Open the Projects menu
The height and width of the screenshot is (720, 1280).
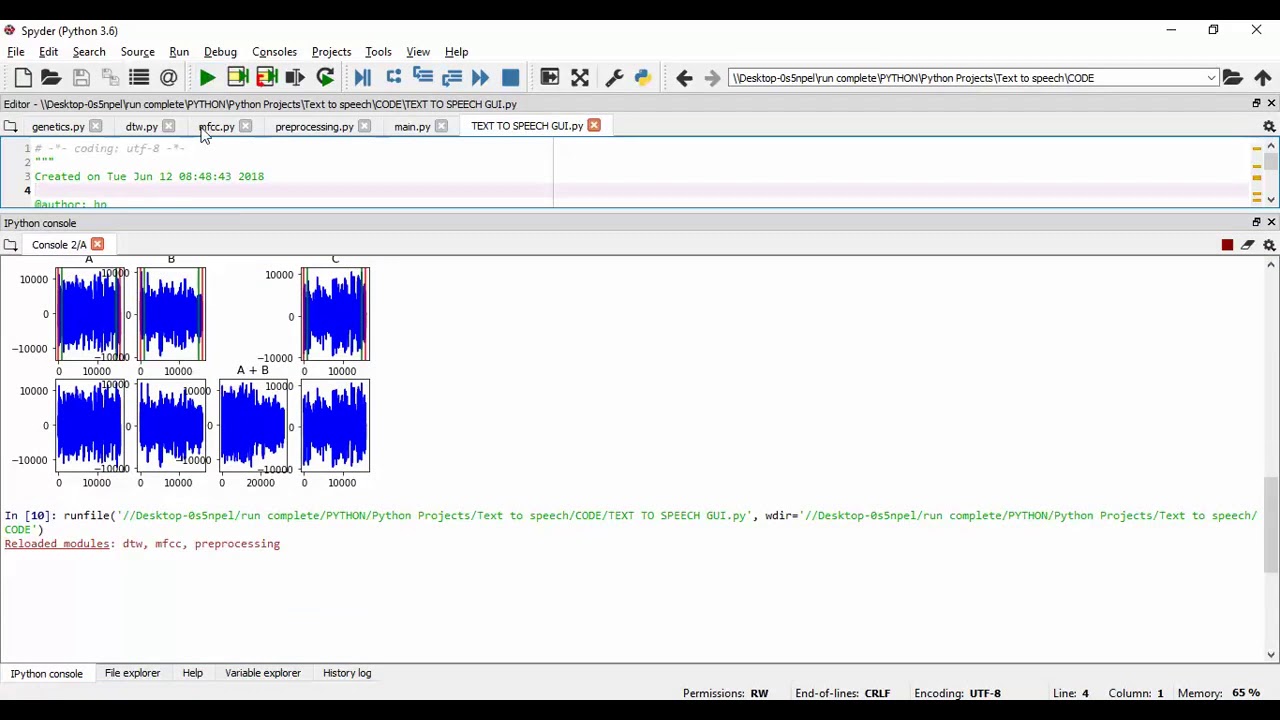click(331, 52)
